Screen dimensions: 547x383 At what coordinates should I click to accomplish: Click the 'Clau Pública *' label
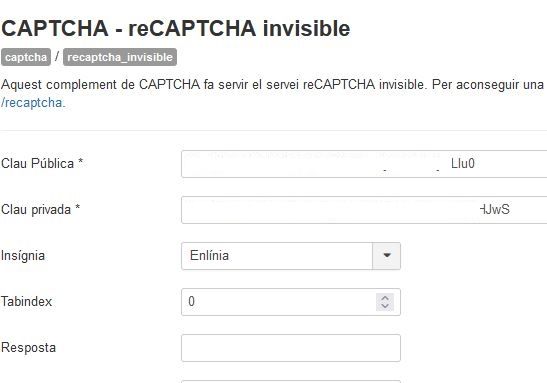(42, 163)
